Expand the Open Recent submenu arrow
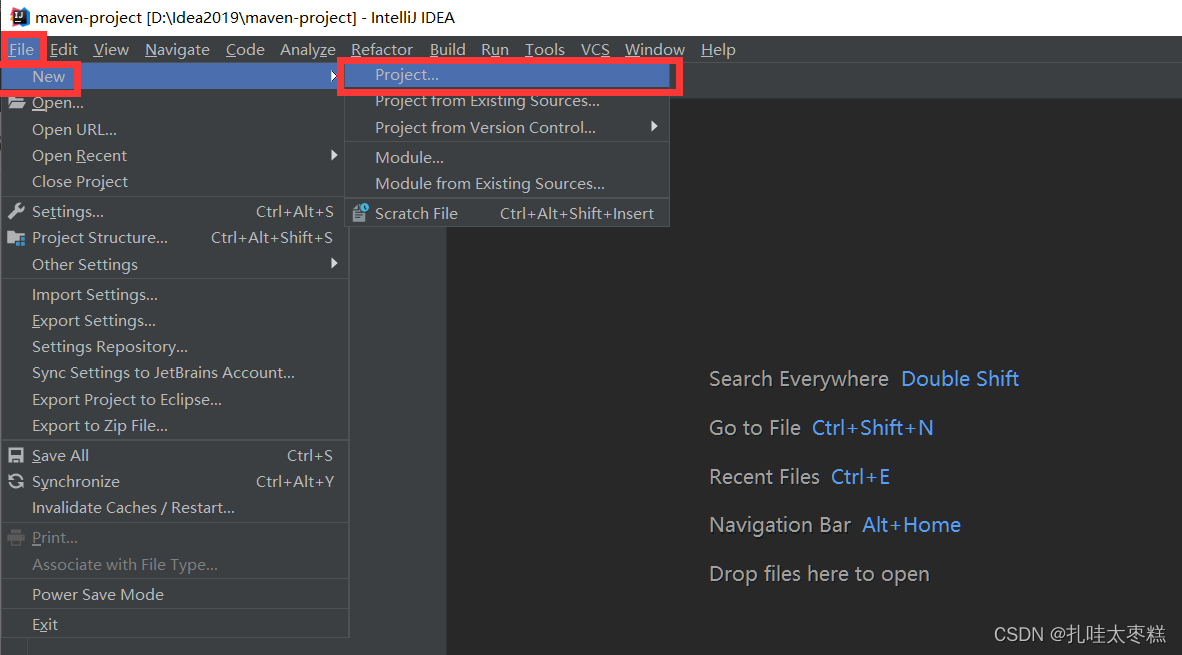Image resolution: width=1182 pixels, height=655 pixels. 334,155
